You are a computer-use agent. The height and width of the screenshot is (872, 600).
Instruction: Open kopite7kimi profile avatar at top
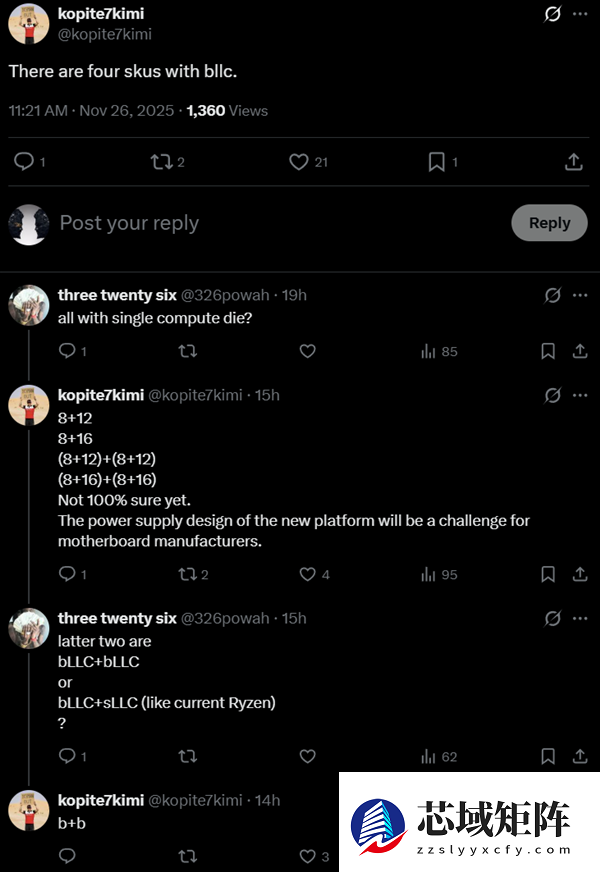click(29, 22)
